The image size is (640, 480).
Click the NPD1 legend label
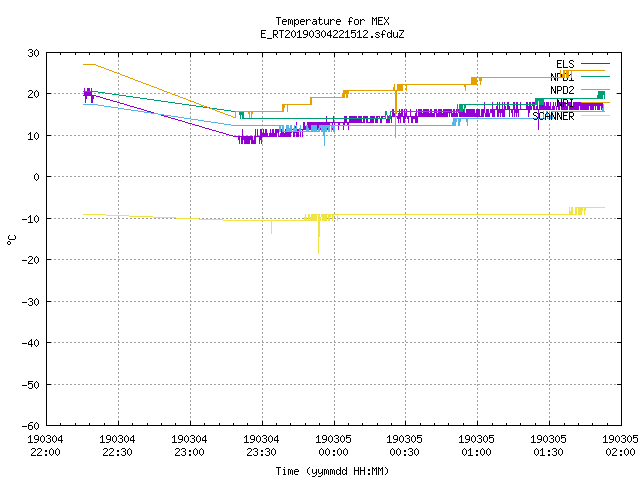[562, 77]
